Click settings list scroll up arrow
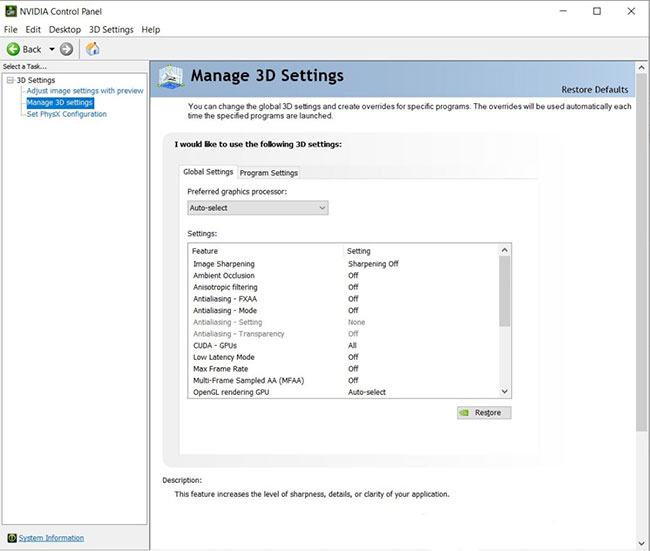The width and height of the screenshot is (650, 551). (x=504, y=250)
